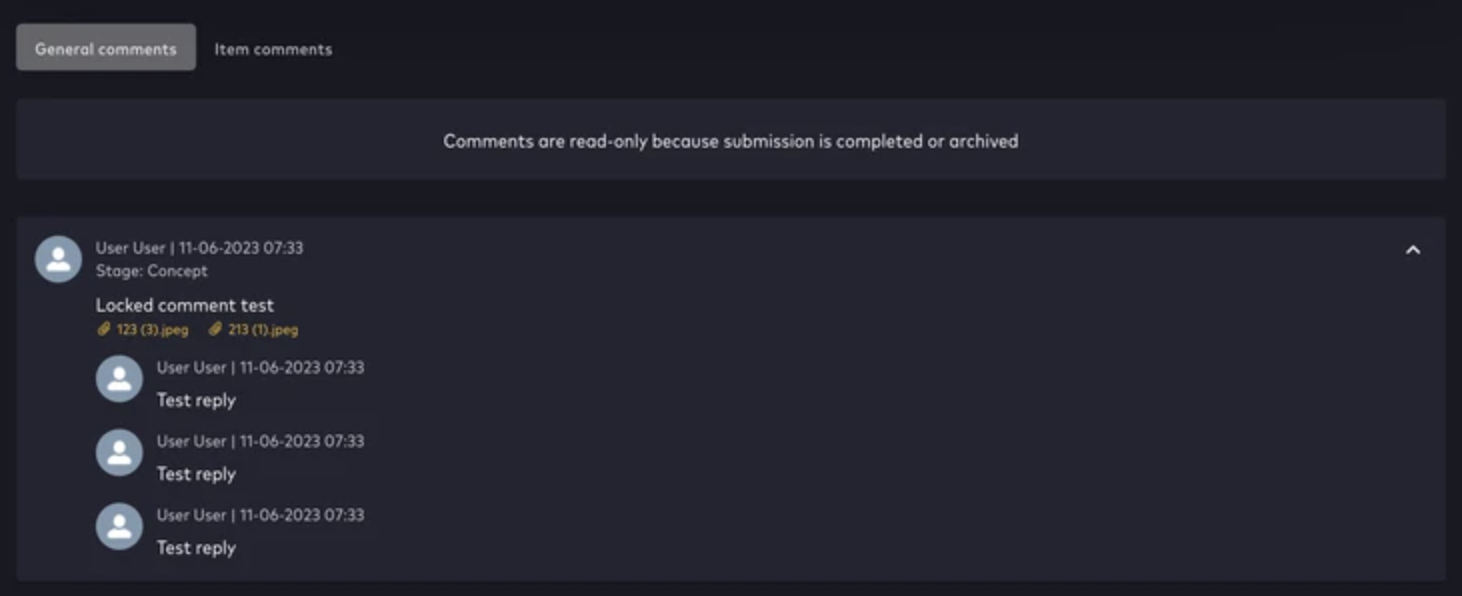The image size is (1462, 596).
Task: Select the Locked comment test text
Action: pos(185,305)
